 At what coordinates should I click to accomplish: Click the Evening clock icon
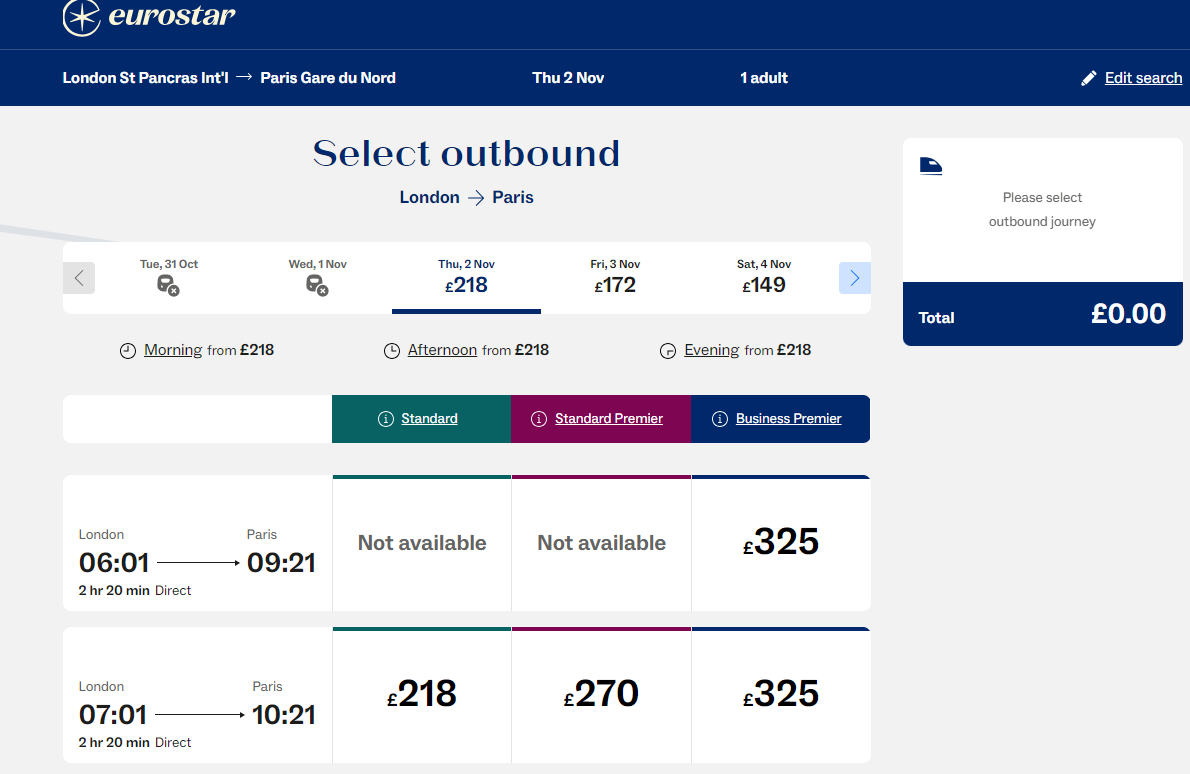668,351
